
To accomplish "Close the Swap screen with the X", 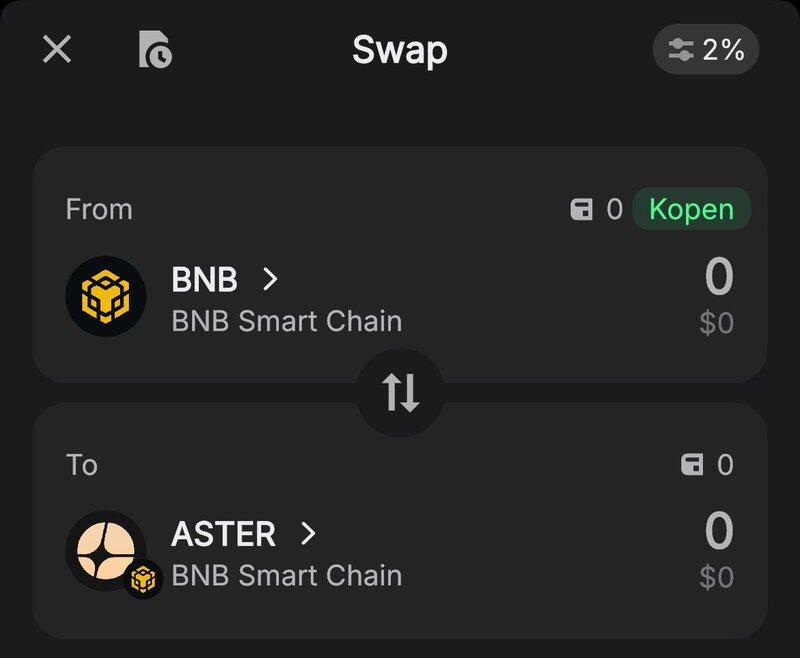I will point(57,49).
